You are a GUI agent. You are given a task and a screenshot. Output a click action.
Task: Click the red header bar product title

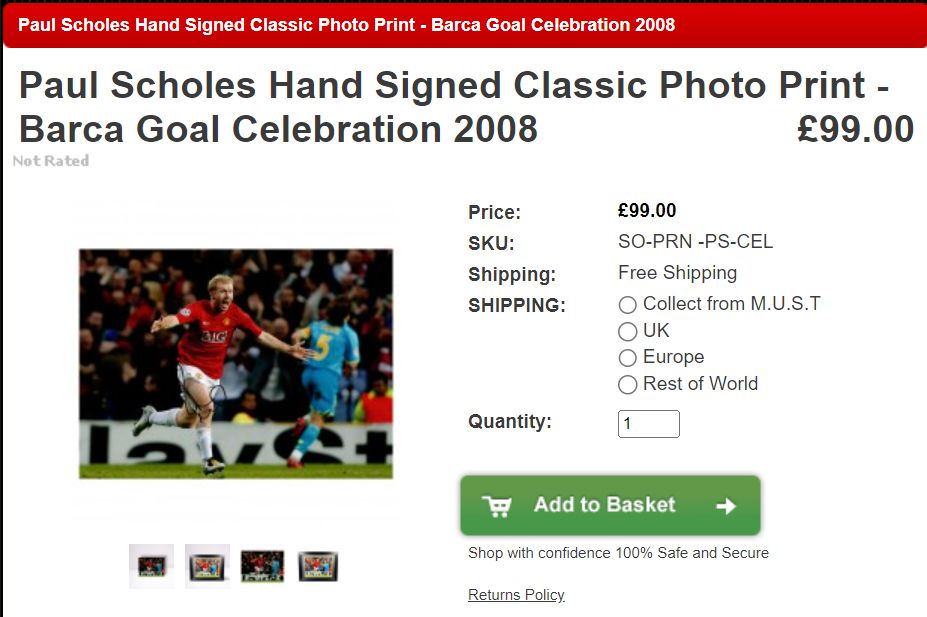[x=346, y=25]
